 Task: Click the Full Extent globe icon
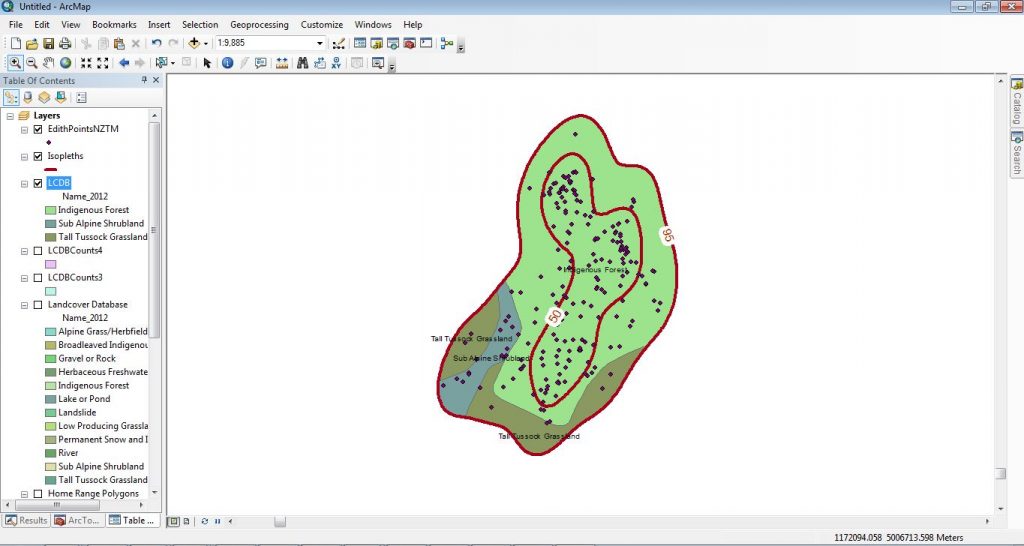(65, 63)
